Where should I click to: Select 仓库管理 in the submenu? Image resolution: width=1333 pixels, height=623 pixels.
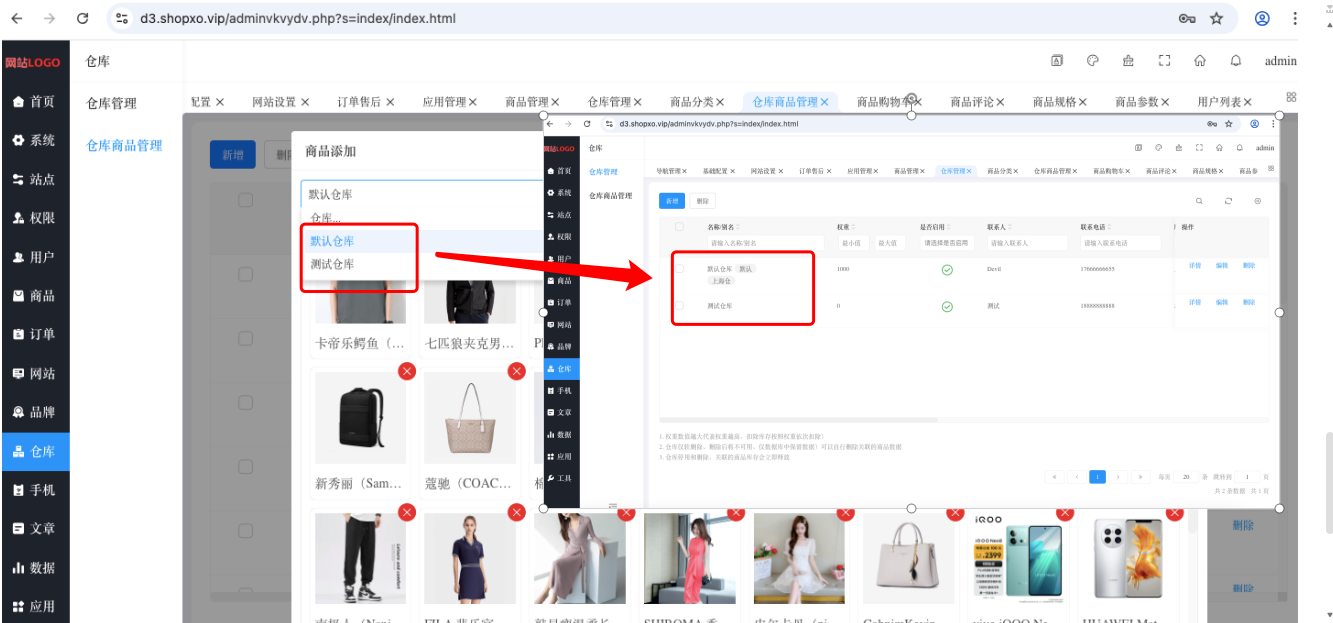point(111,103)
